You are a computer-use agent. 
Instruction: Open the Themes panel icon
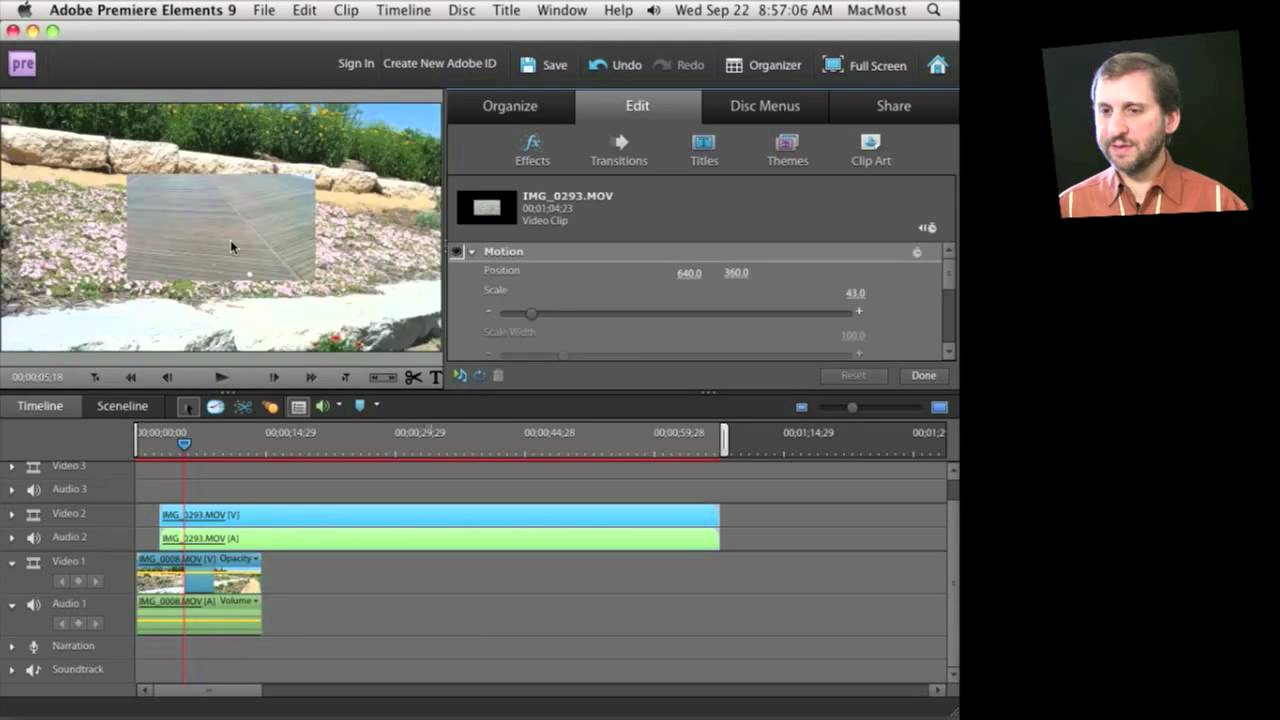(x=787, y=150)
